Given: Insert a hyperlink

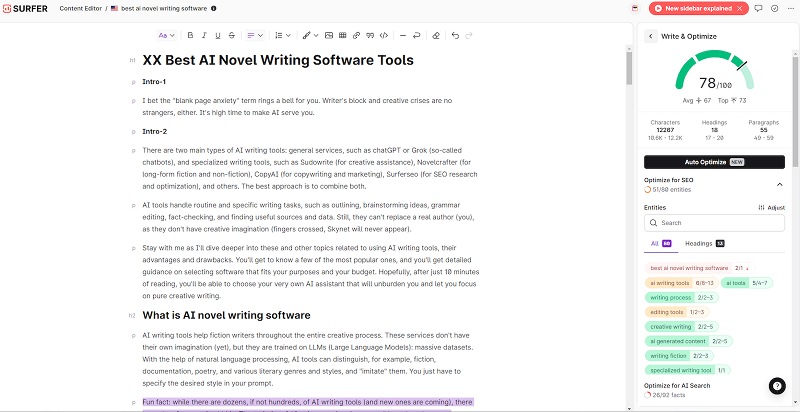Looking at the screenshot, I should (x=357, y=36).
